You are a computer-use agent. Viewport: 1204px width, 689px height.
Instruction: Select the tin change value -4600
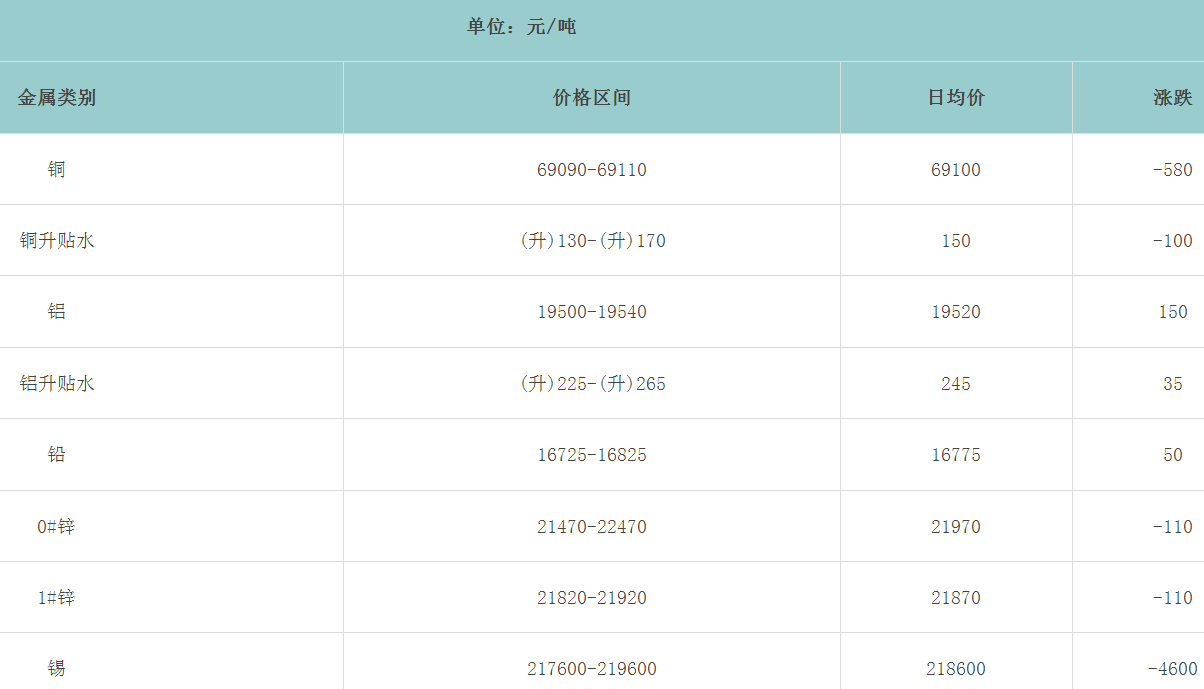[x=1172, y=669]
